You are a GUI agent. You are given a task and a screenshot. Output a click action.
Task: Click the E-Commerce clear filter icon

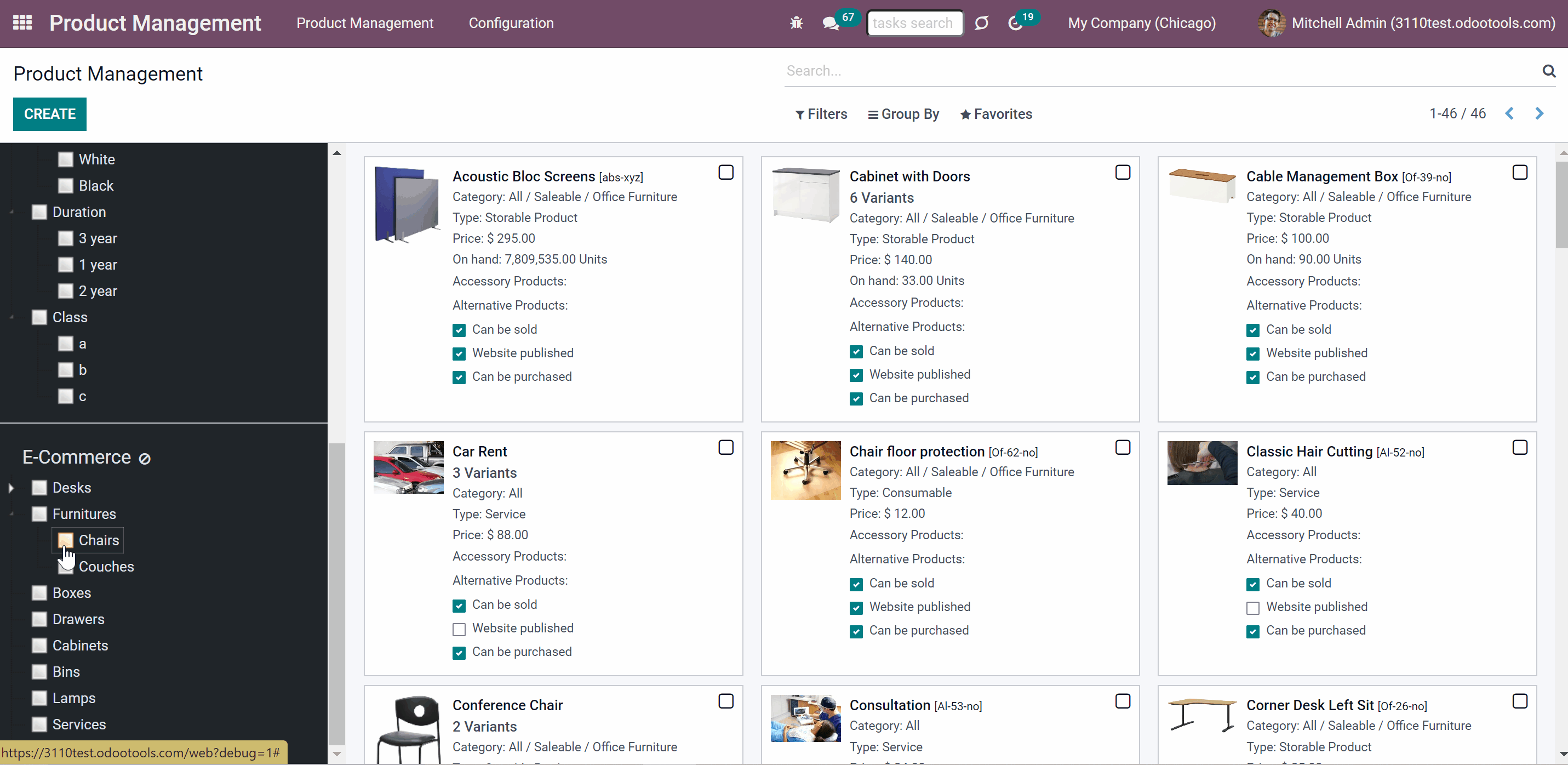pyautogui.click(x=145, y=459)
